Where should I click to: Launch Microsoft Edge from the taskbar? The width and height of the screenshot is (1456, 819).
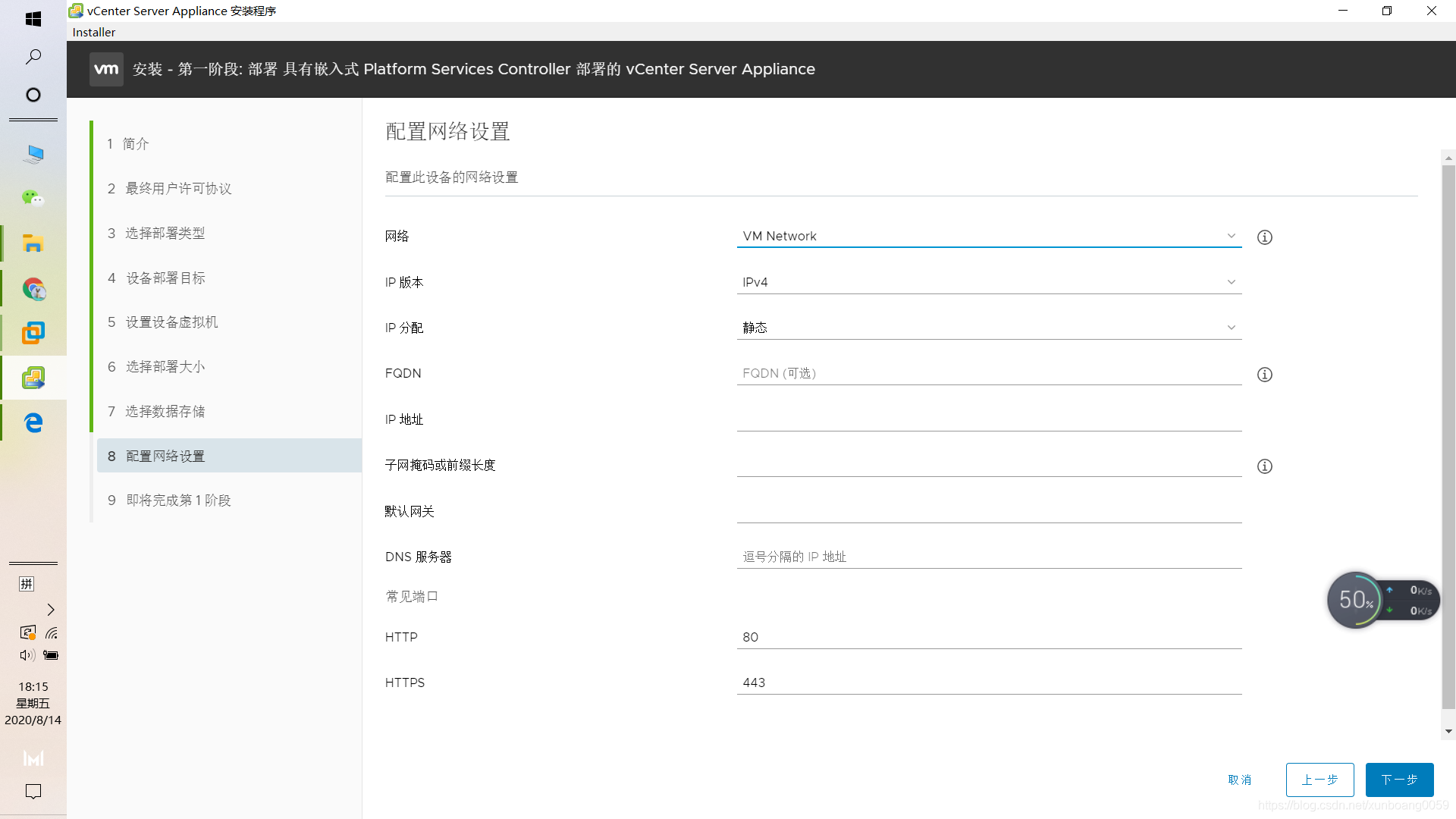pos(33,422)
